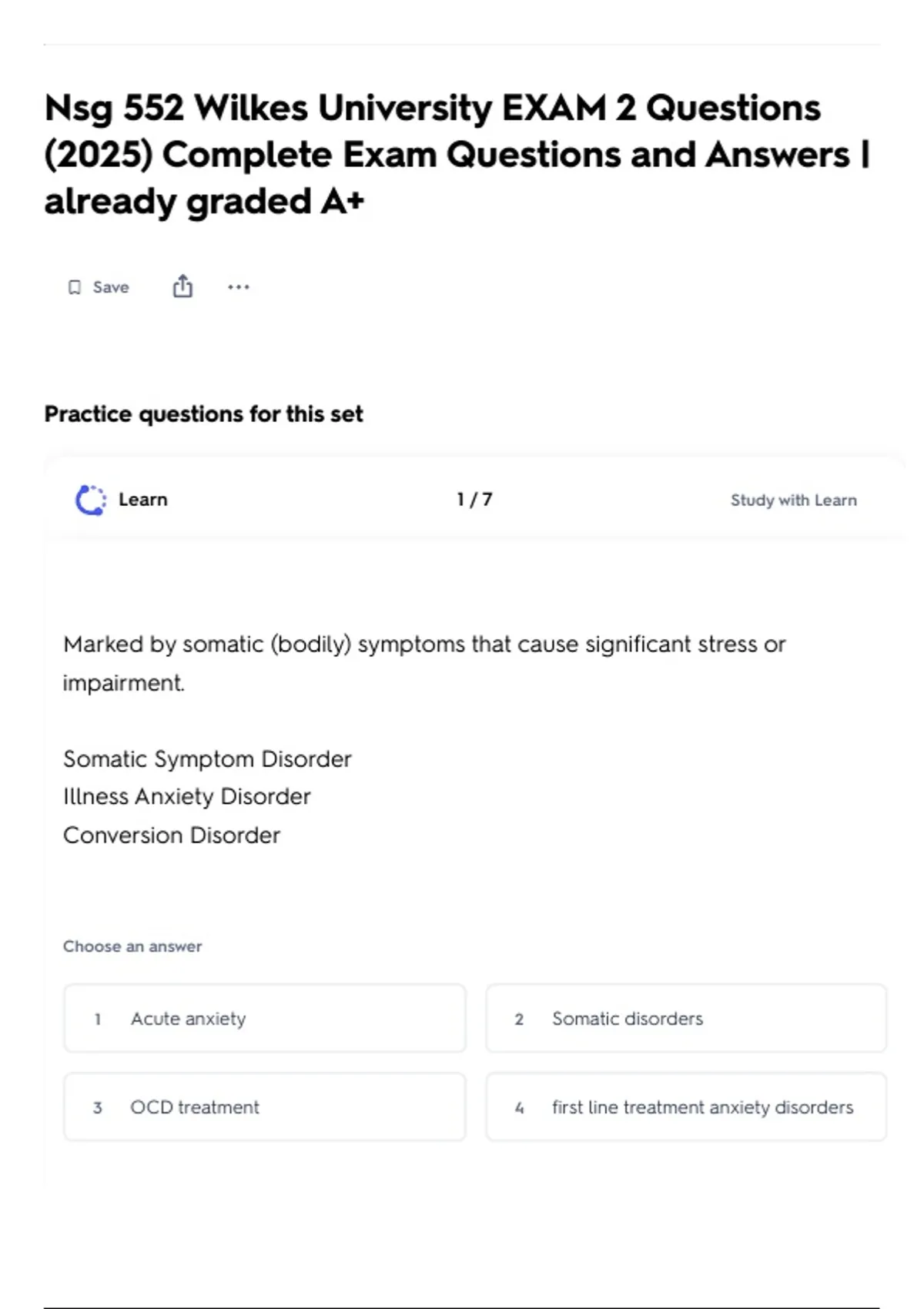This screenshot has width=924, height=1309.
Task: Click number 4 badge on first line treatment
Action: point(519,1107)
